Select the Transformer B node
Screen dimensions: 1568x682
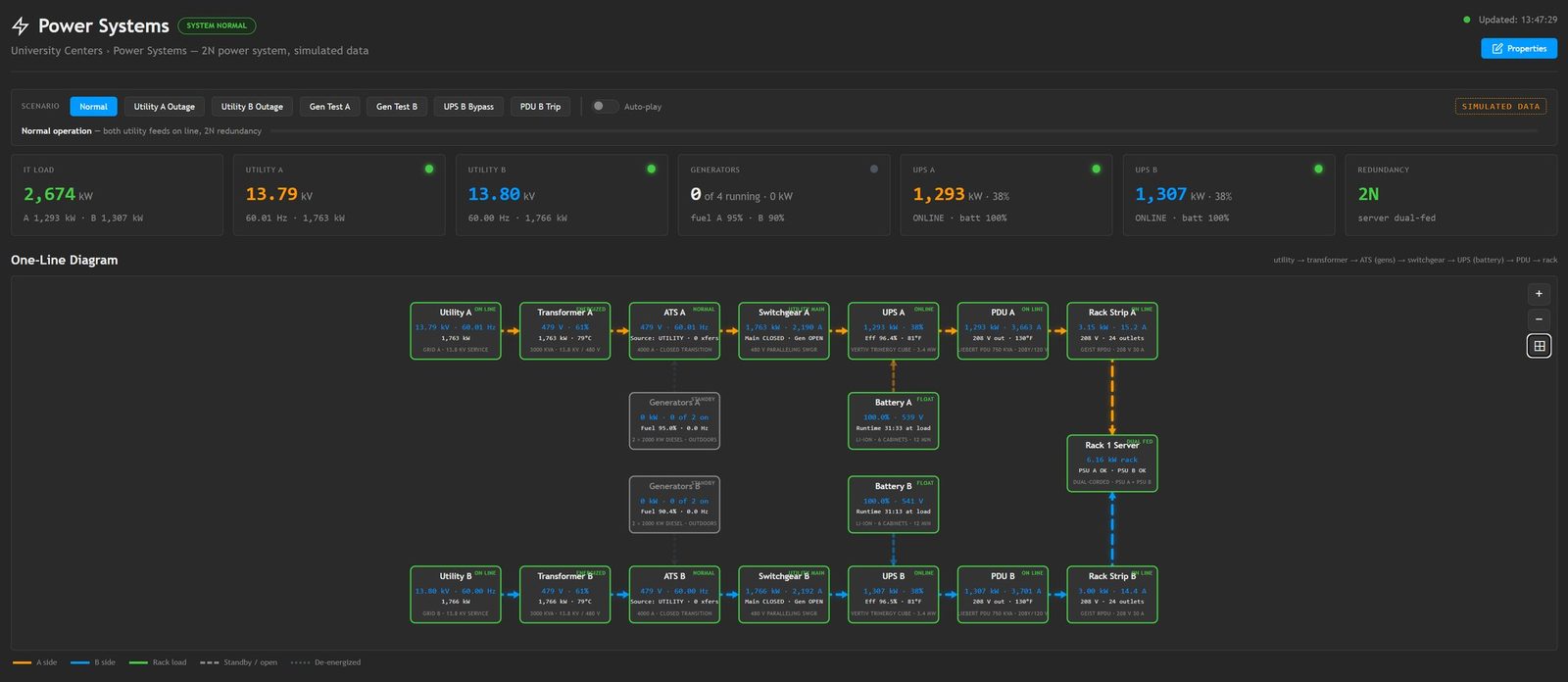565,594
